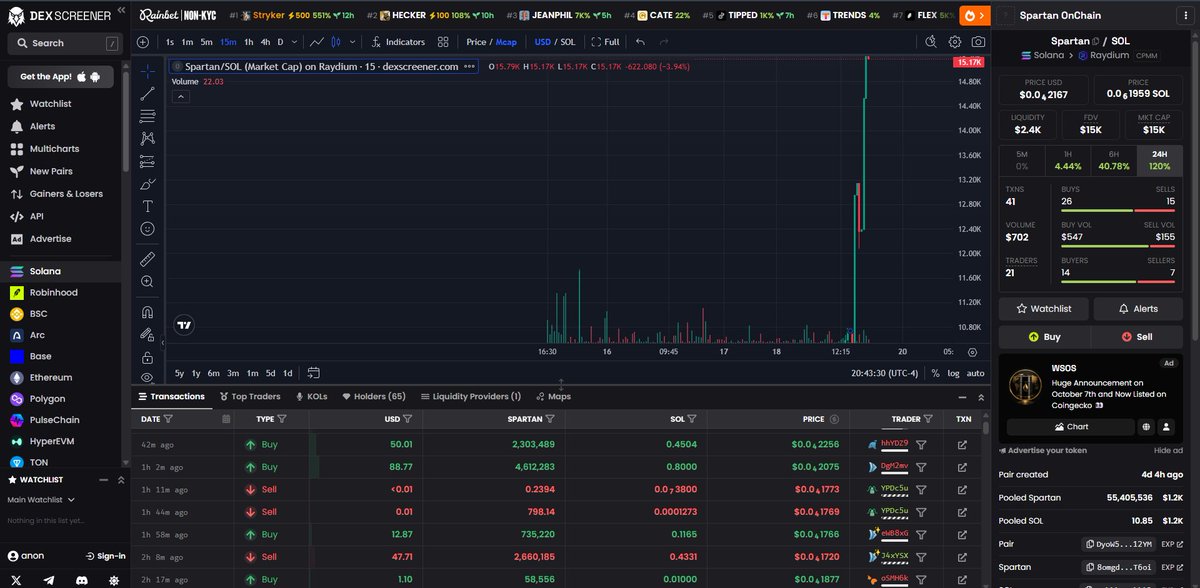This screenshot has width=1200, height=588.
Task: Add a compare symbol with plus icon
Action: (x=143, y=42)
